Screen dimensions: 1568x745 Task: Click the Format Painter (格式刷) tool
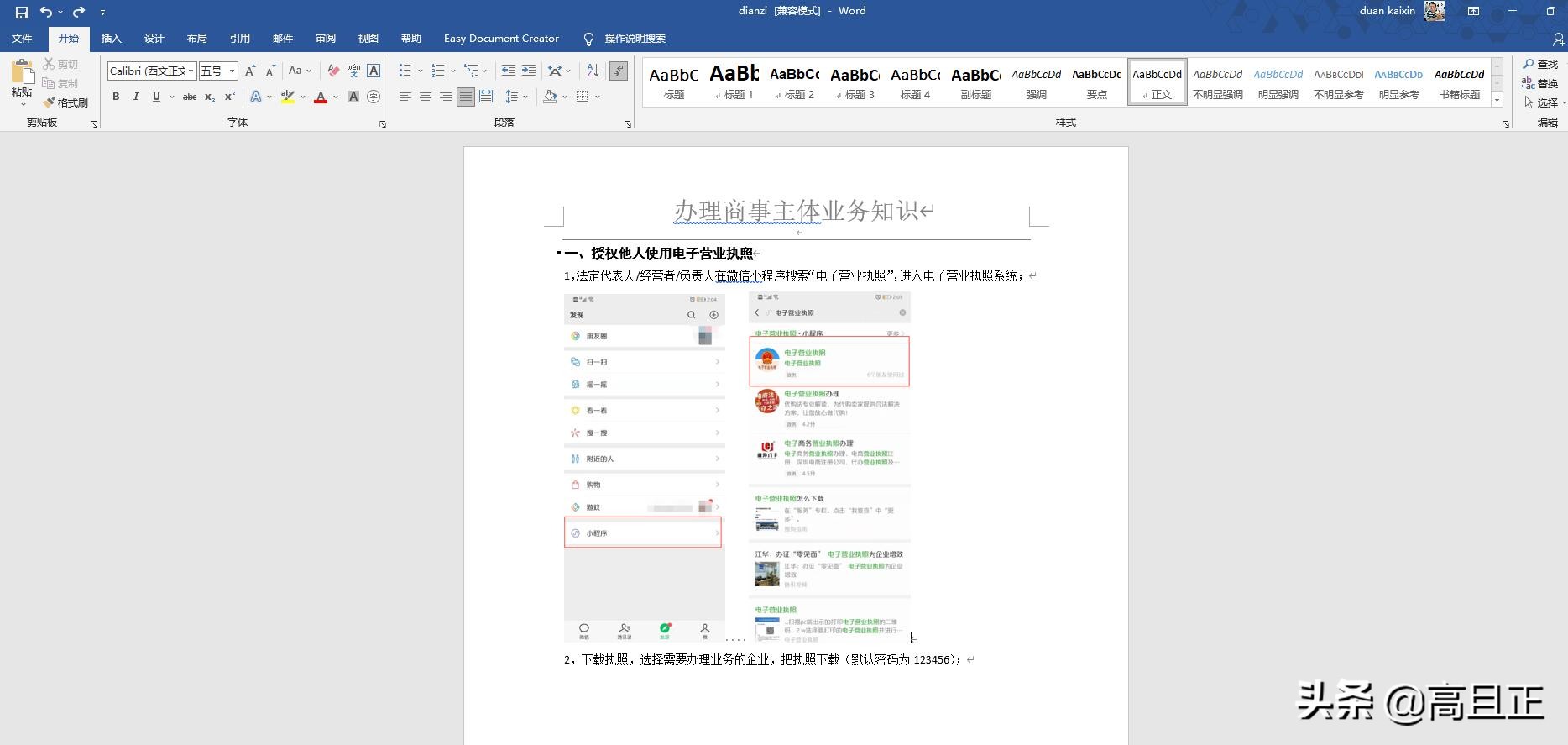tap(65, 102)
